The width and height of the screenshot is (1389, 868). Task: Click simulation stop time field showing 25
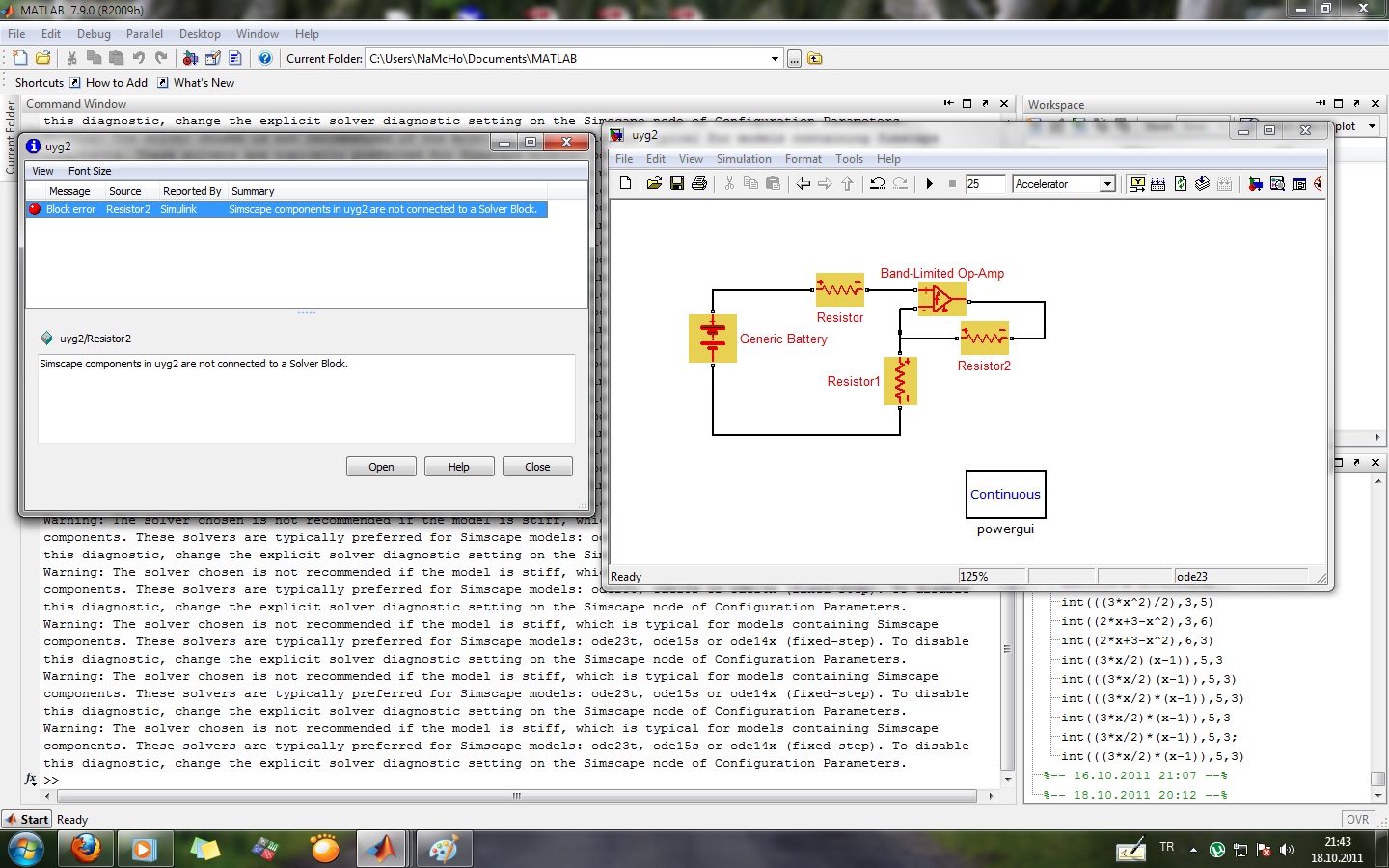coord(985,183)
